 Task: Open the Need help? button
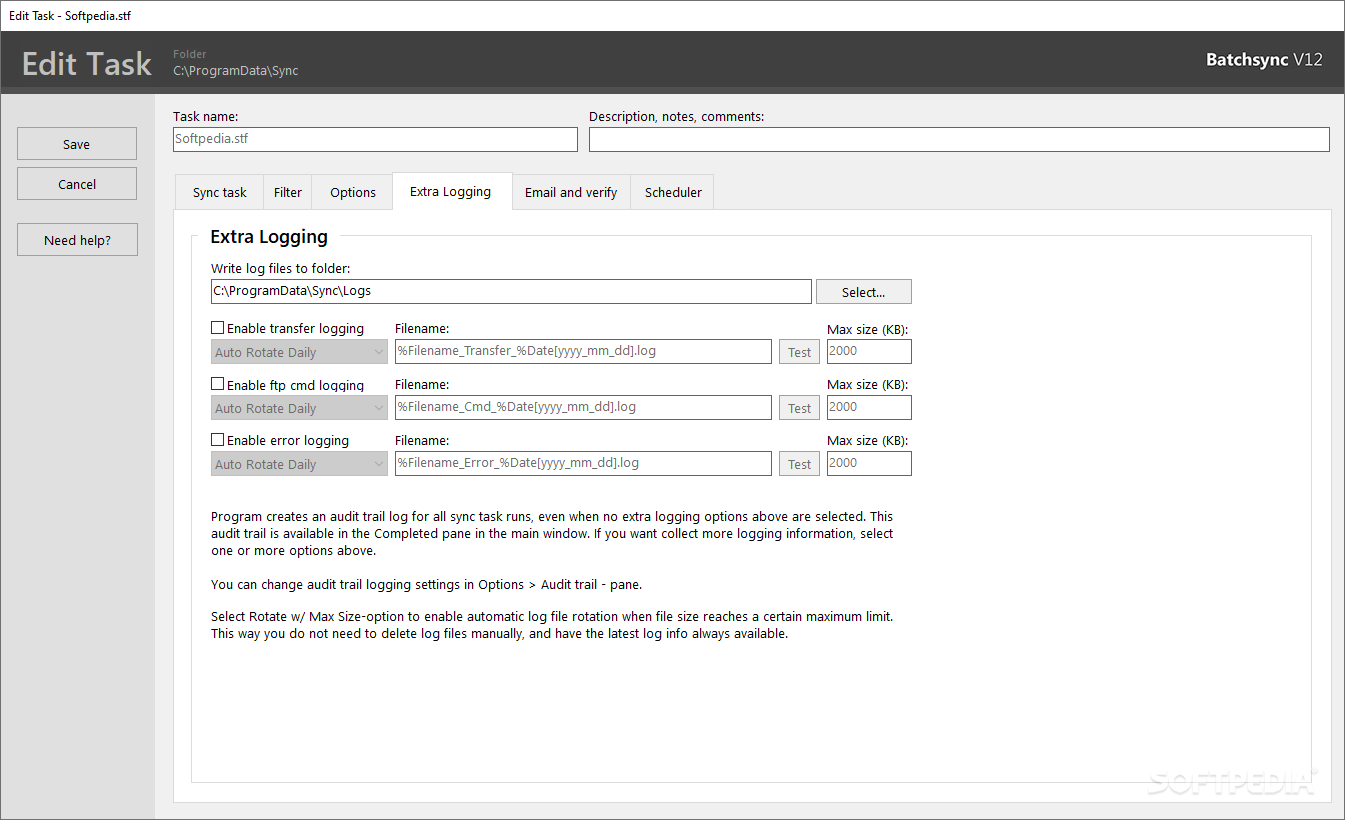77,240
